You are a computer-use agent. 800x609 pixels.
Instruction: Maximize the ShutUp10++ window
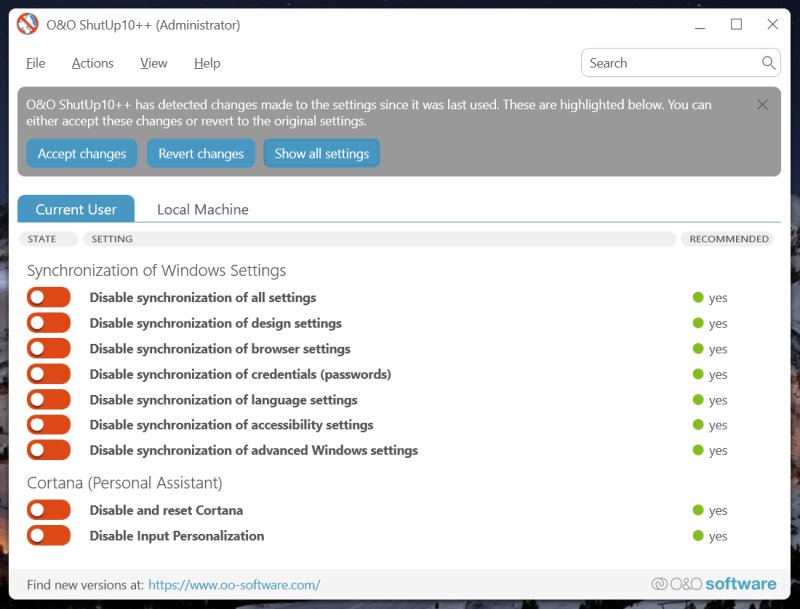click(736, 25)
